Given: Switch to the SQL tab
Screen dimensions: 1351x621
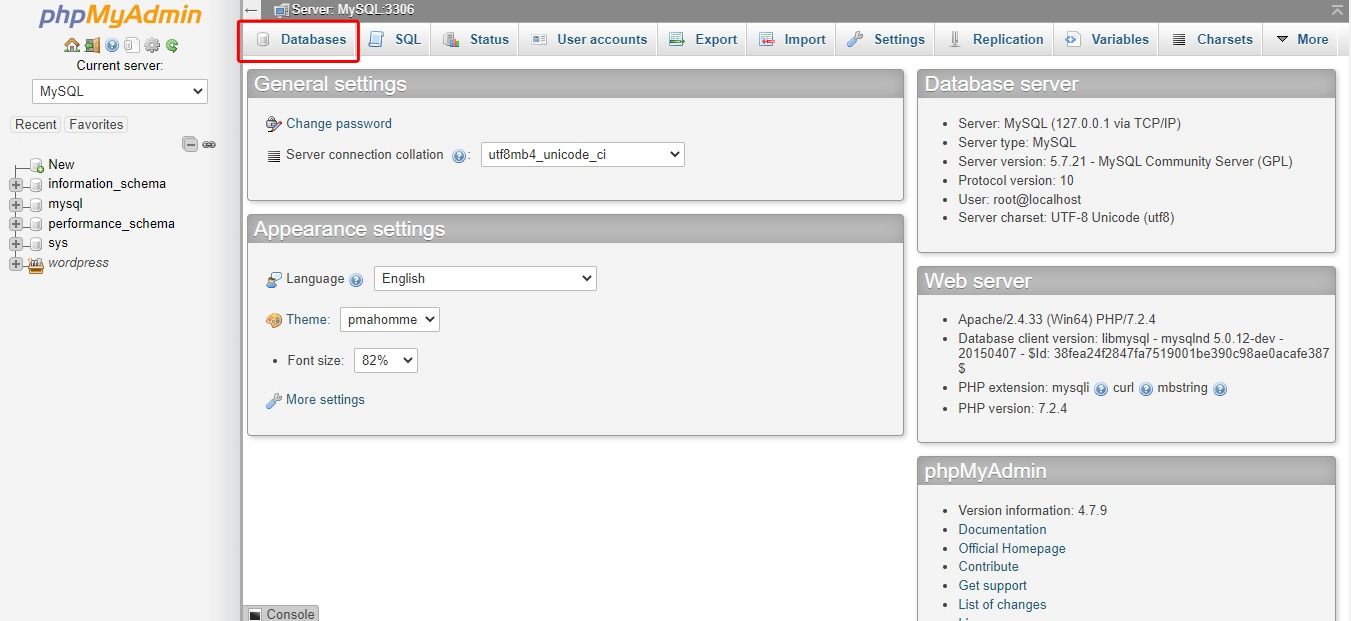Looking at the screenshot, I should tap(395, 39).
